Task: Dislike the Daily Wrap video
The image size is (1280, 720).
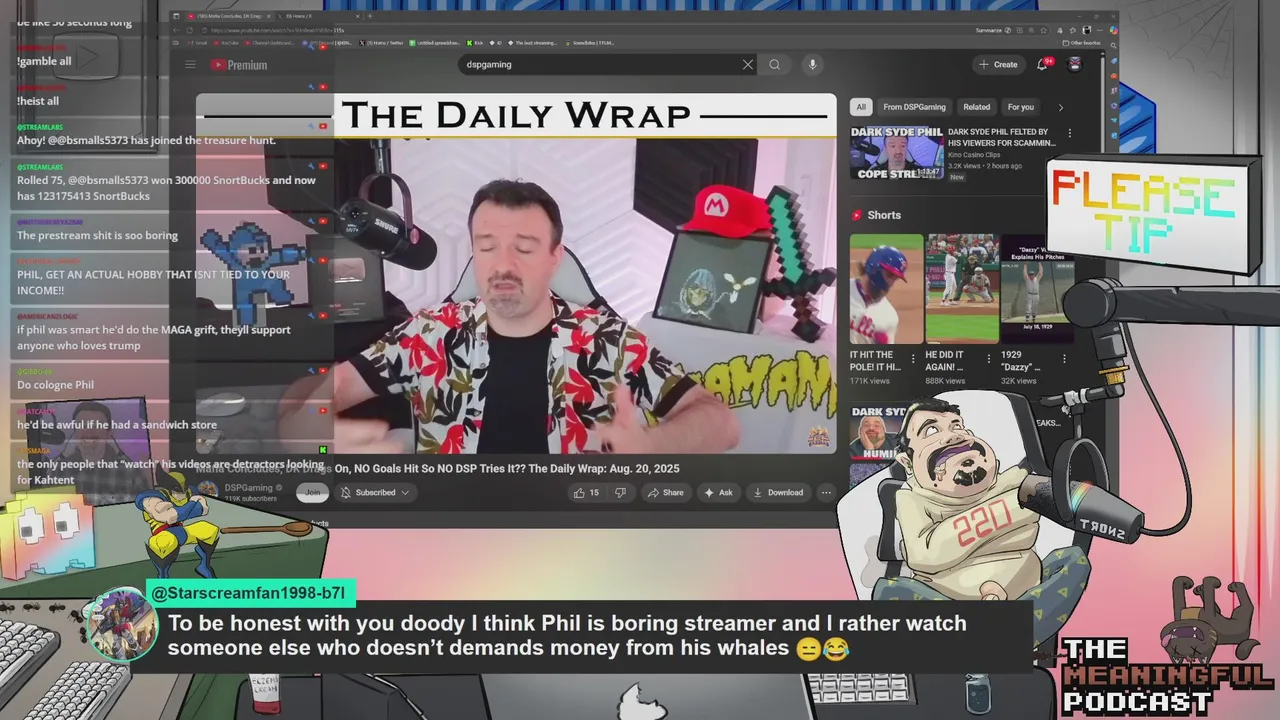Action: [x=620, y=492]
